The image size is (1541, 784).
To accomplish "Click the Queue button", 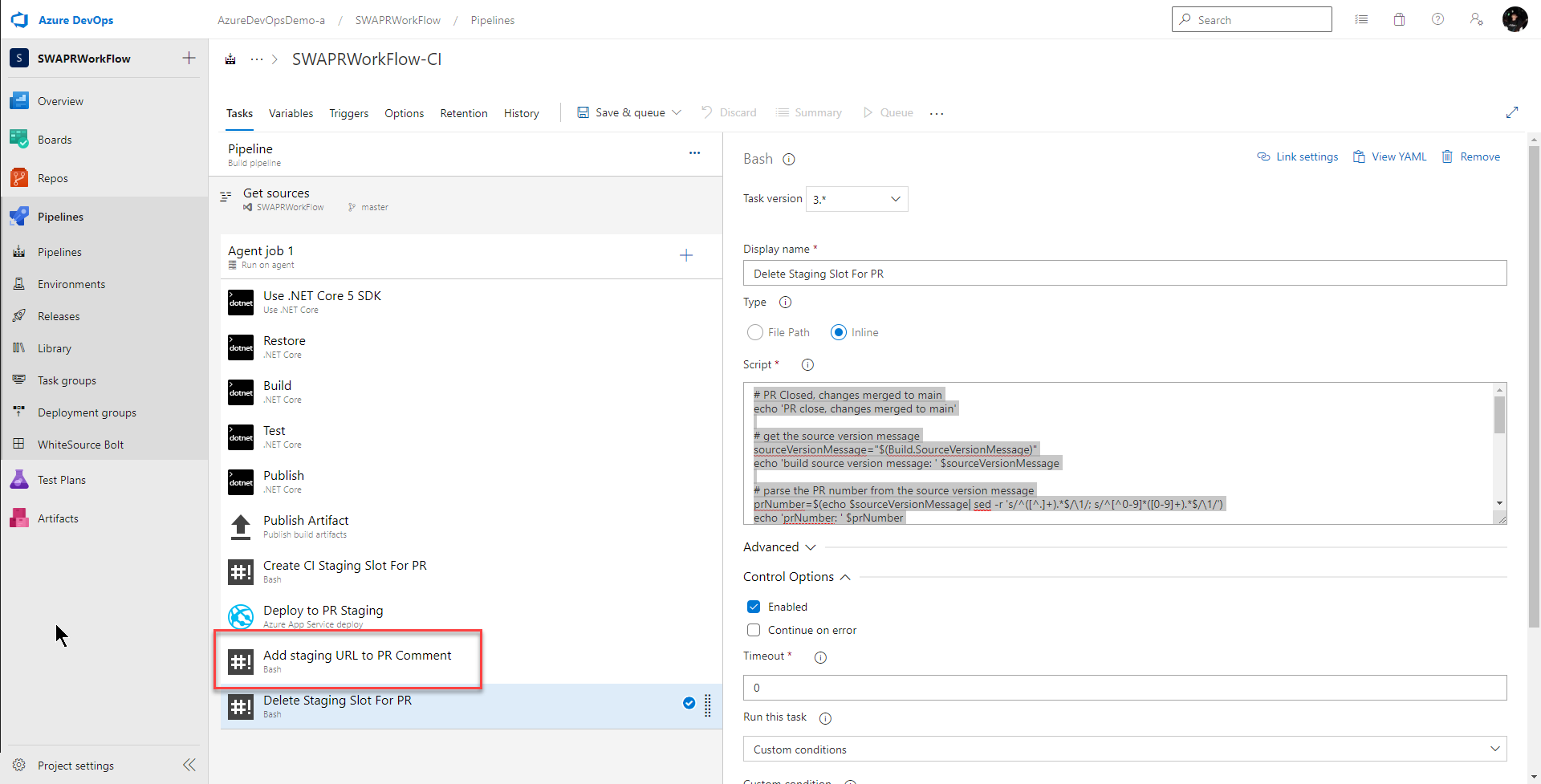I will (888, 112).
